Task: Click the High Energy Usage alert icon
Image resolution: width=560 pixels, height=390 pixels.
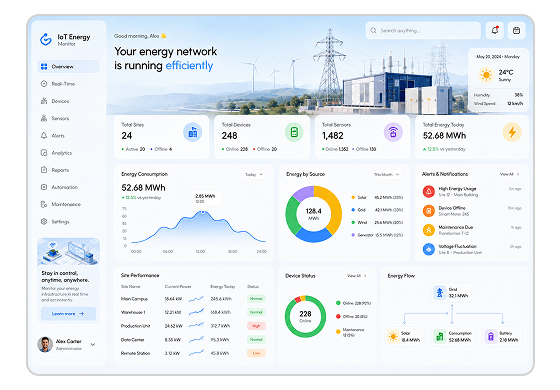Action: tap(429, 191)
